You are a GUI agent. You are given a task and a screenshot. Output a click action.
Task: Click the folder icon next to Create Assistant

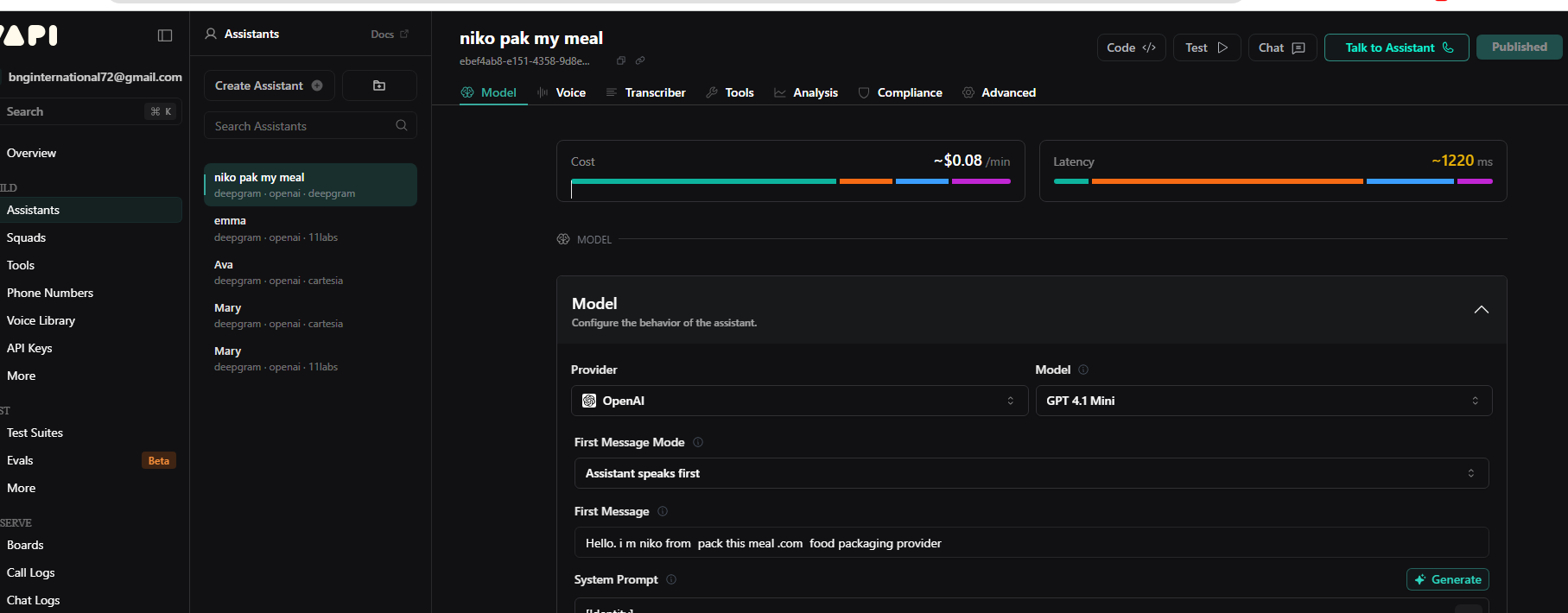379,85
